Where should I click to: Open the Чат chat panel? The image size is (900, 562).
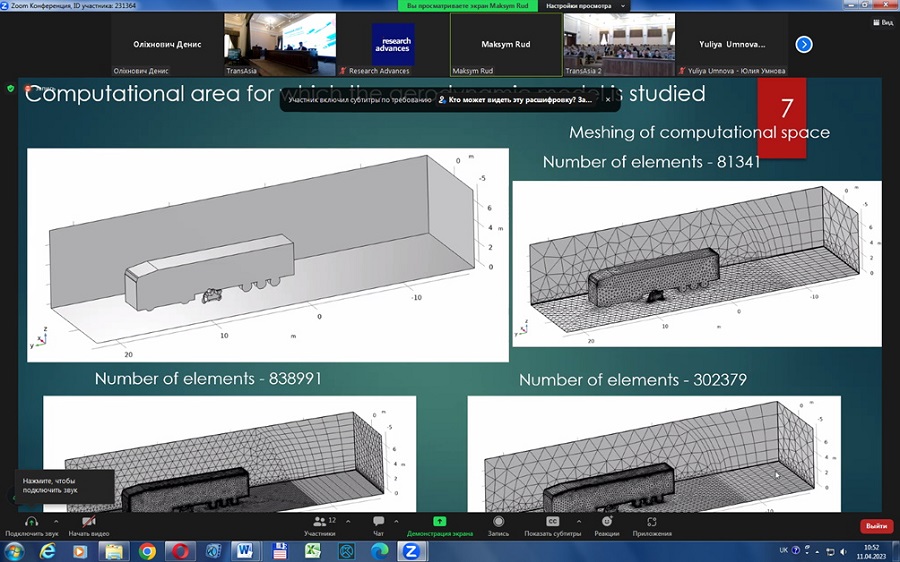coord(378,521)
